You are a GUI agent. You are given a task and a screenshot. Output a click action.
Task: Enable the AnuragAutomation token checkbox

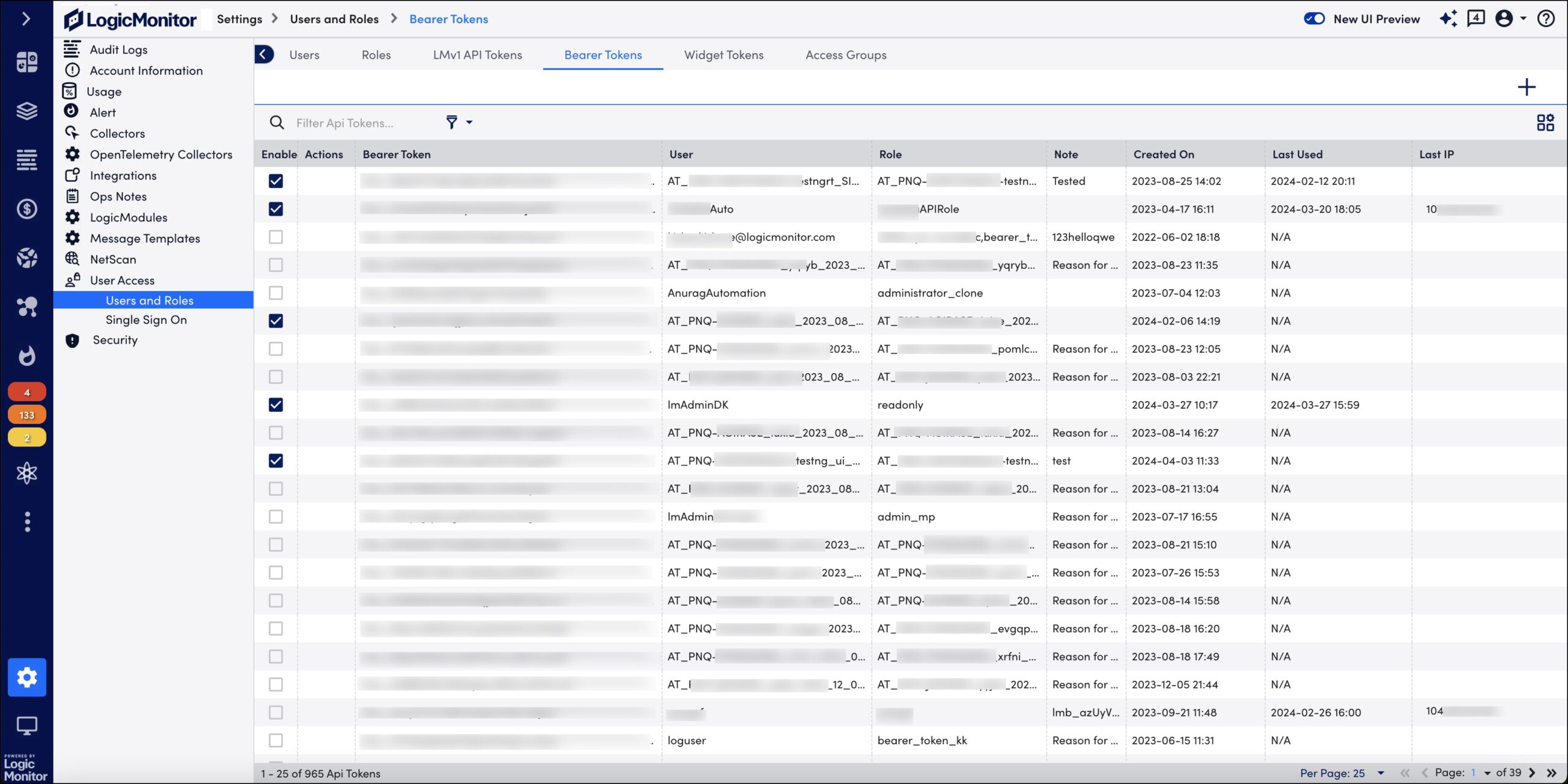pos(276,293)
